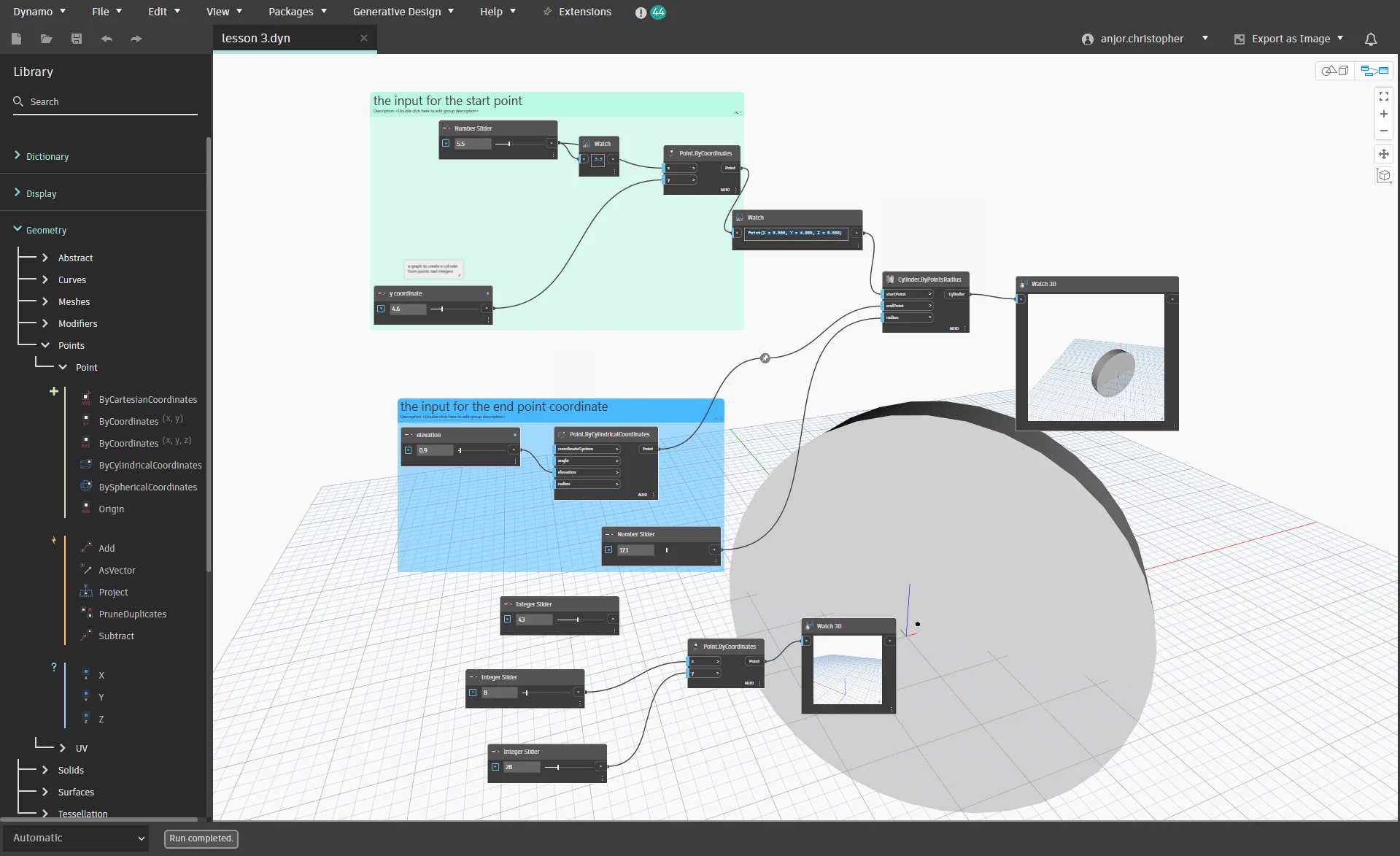Image resolution: width=1400 pixels, height=856 pixels.
Task: Expand the y coordinate slider settings
Action: (x=381, y=309)
